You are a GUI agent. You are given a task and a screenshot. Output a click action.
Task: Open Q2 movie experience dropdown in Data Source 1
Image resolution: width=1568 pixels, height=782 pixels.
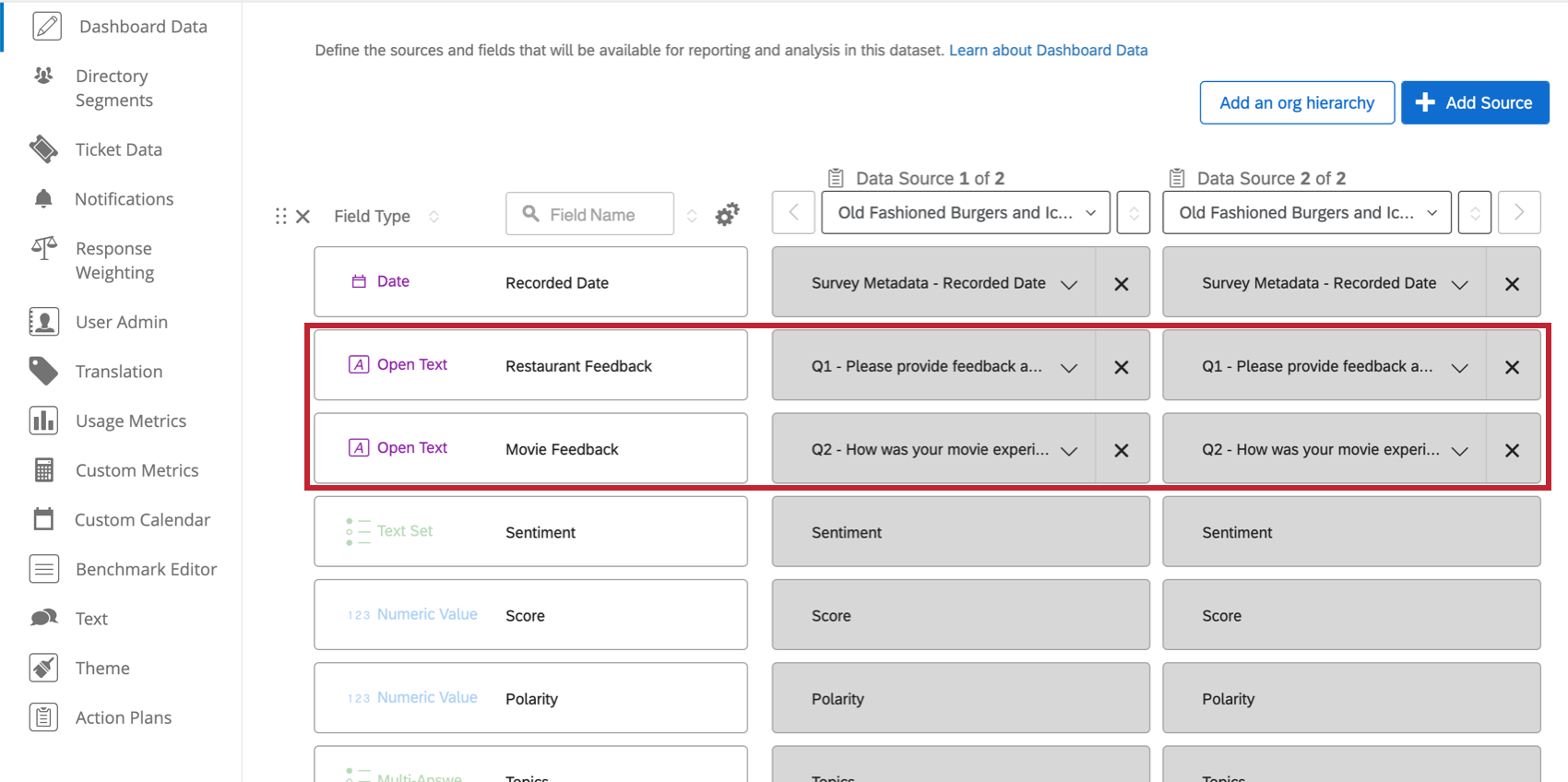[1069, 450]
